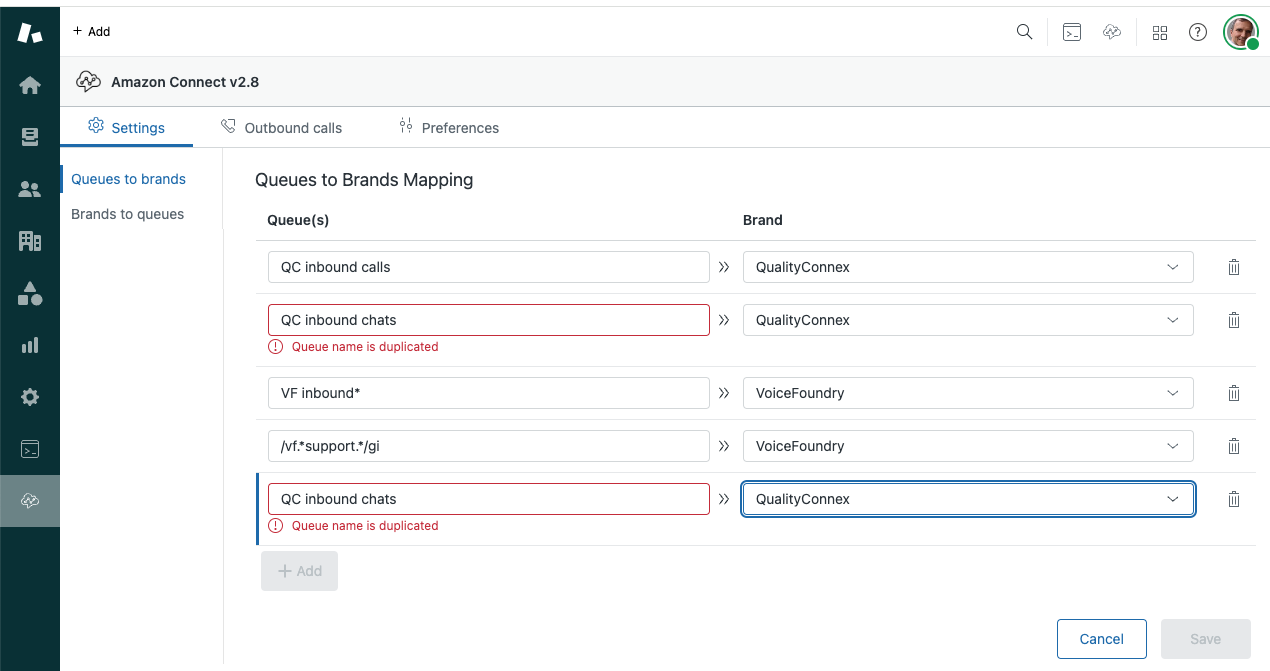Image resolution: width=1270 pixels, height=671 pixels.
Task: Open Admin gear icon in sidebar
Action: tap(30, 397)
